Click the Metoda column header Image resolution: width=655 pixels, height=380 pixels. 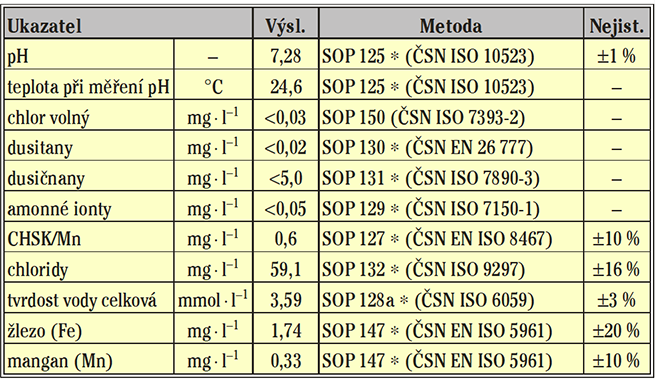(451, 23)
